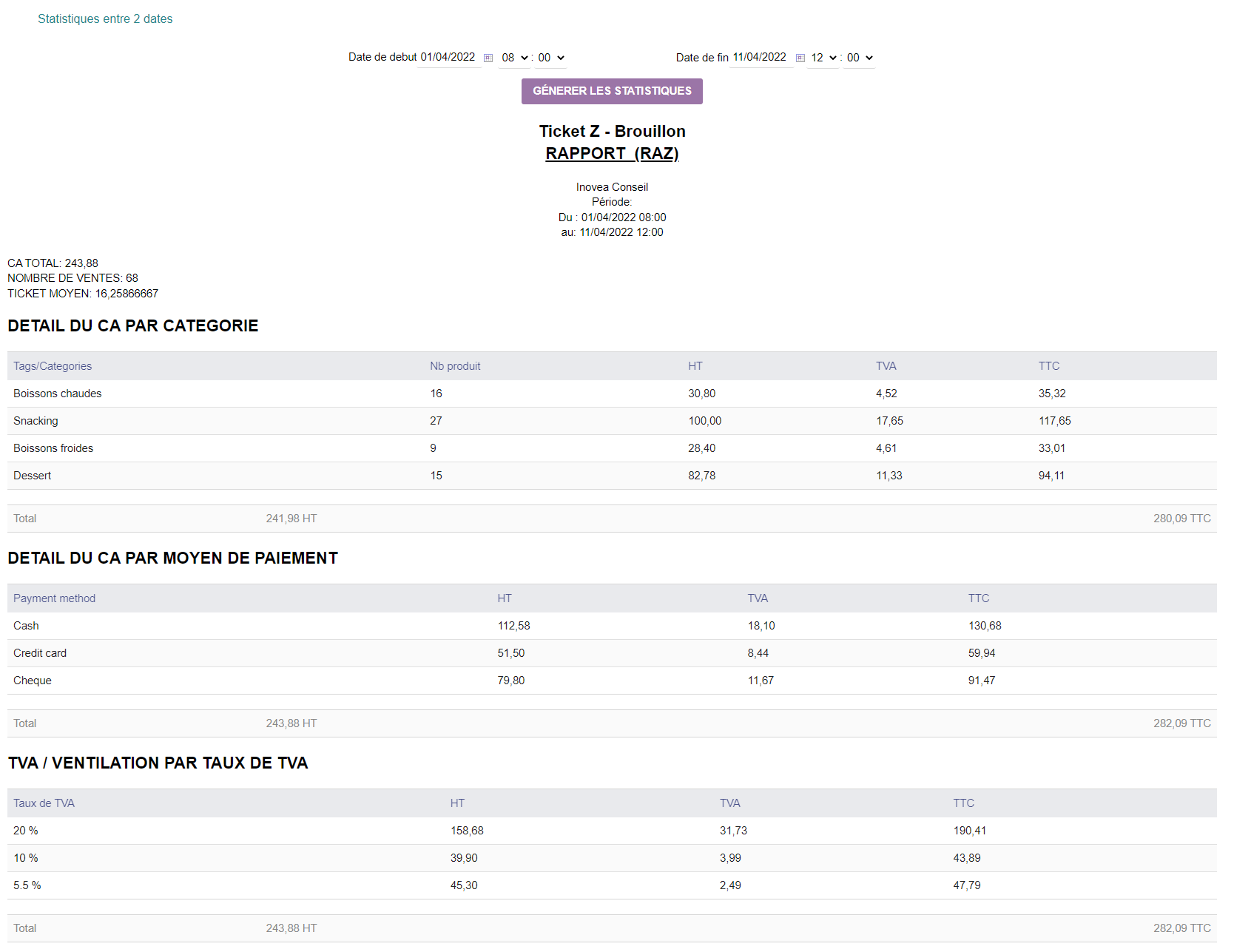Edit the start date field 01/04/2022

click(449, 58)
